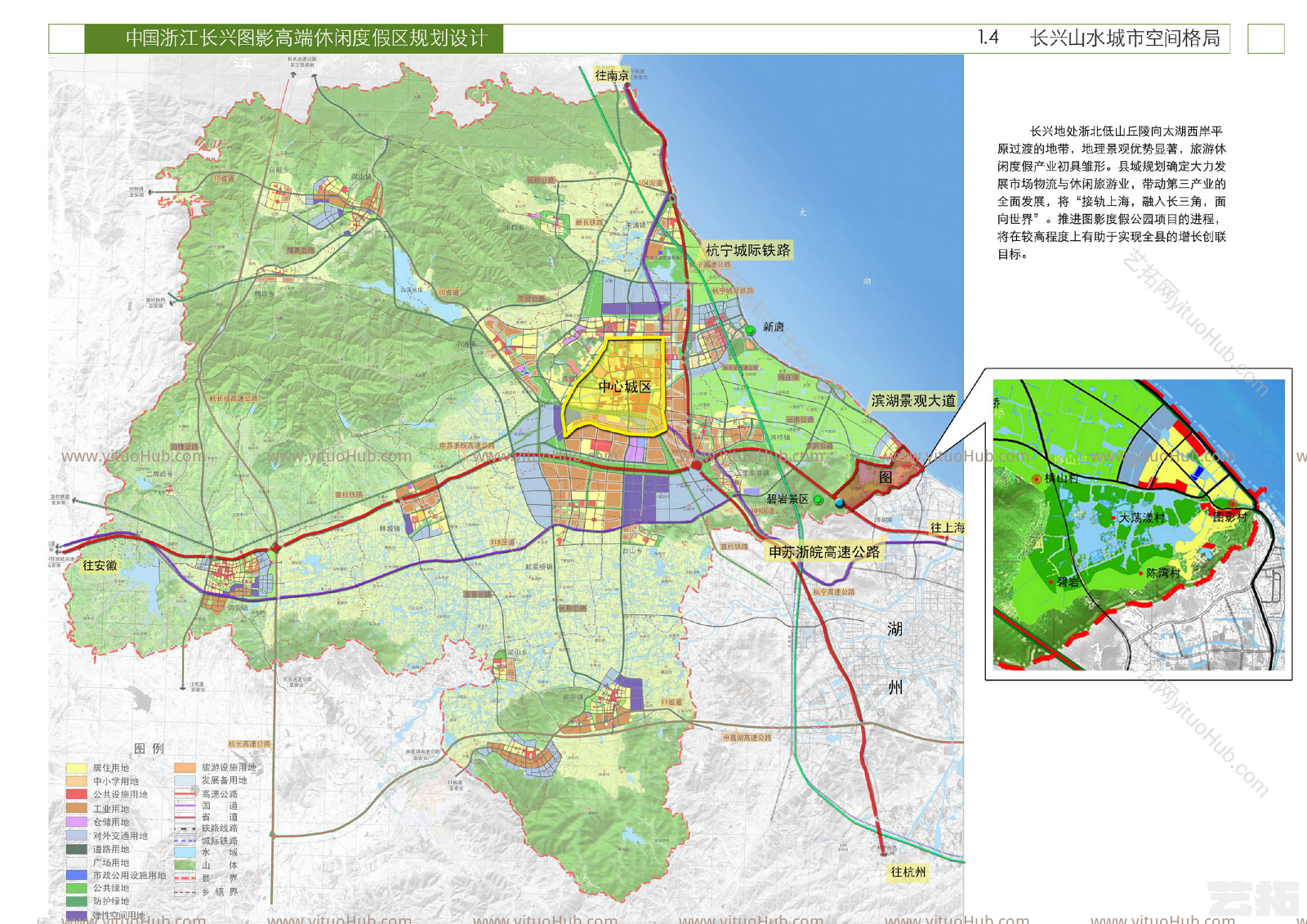Click the dark 道路用地 legend swatch
Image resolution: width=1307 pixels, height=924 pixels.
click(77, 849)
